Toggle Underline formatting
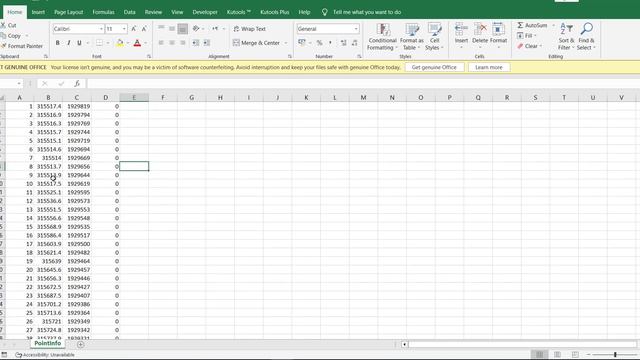 pos(79,43)
